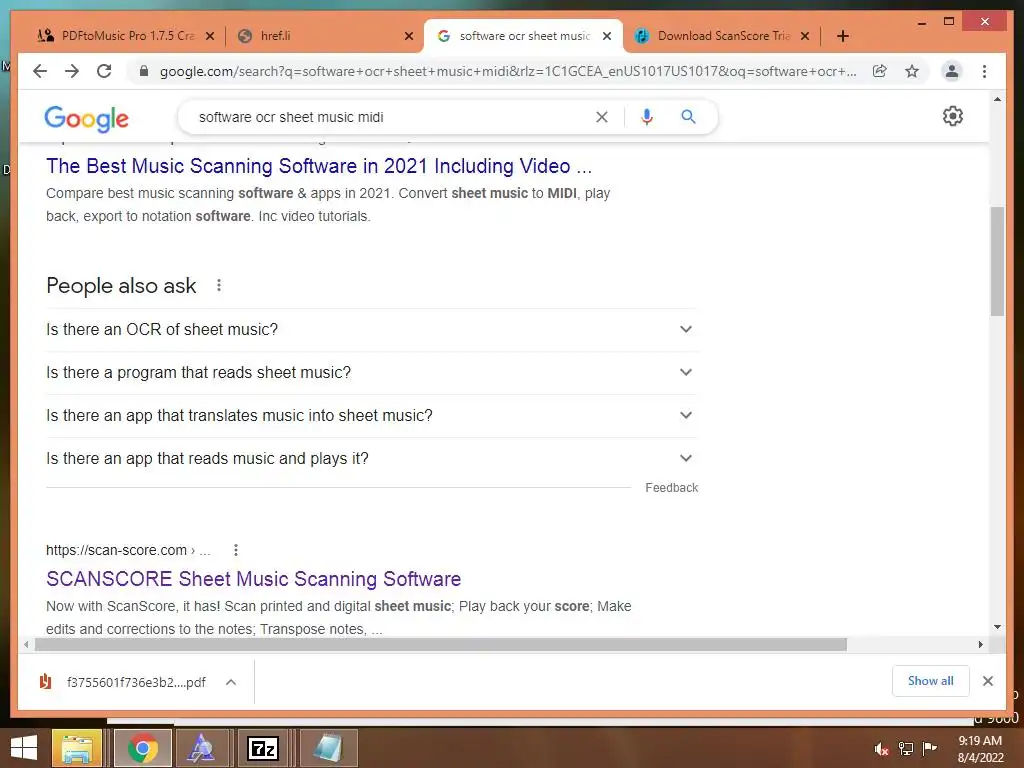Screen dimensions: 1024x768
Task: Start voice search with microphone
Action: (647, 117)
